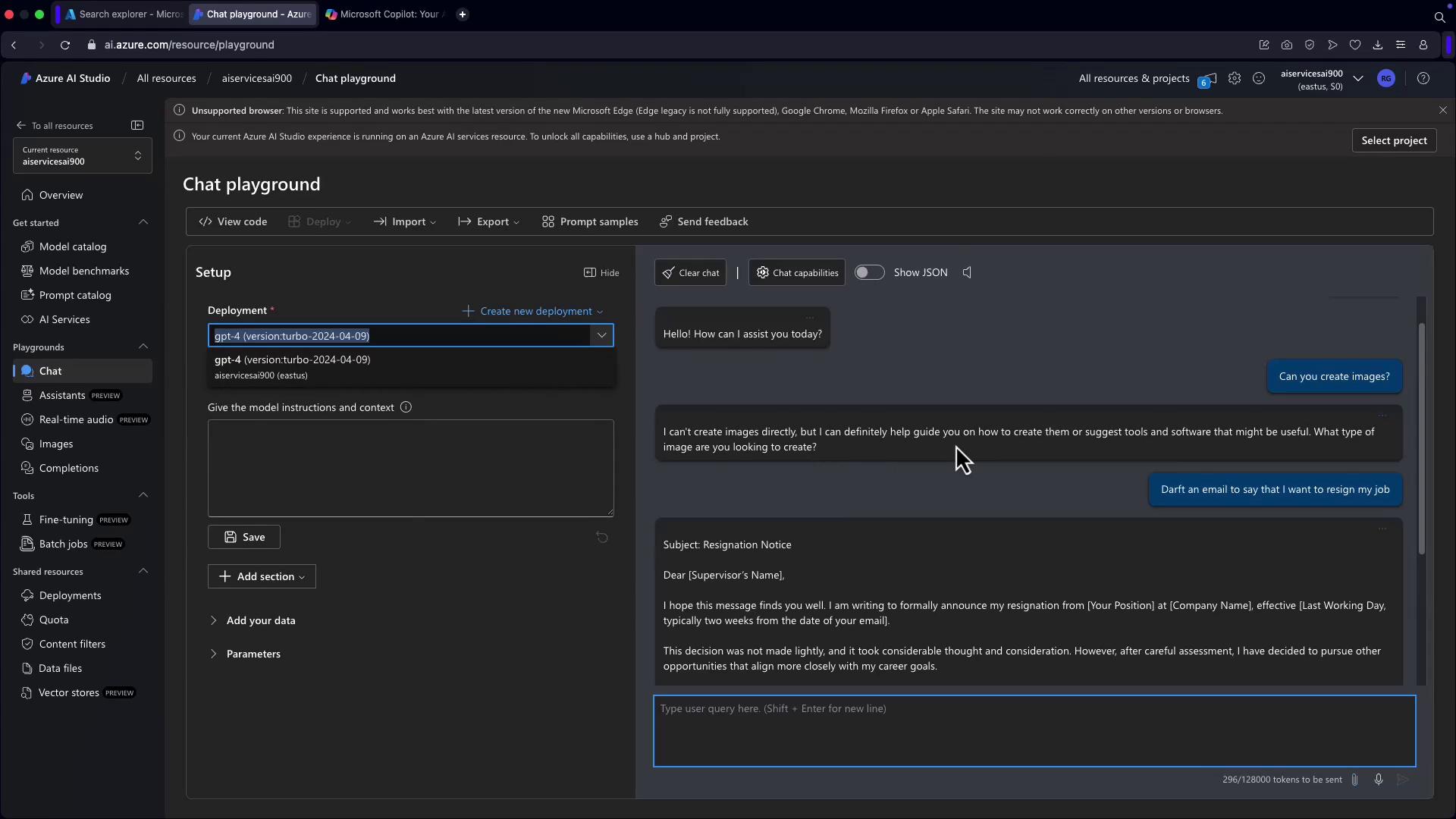Open the settings gear in the header
This screenshot has width=1456, height=819.
pyautogui.click(x=1235, y=78)
